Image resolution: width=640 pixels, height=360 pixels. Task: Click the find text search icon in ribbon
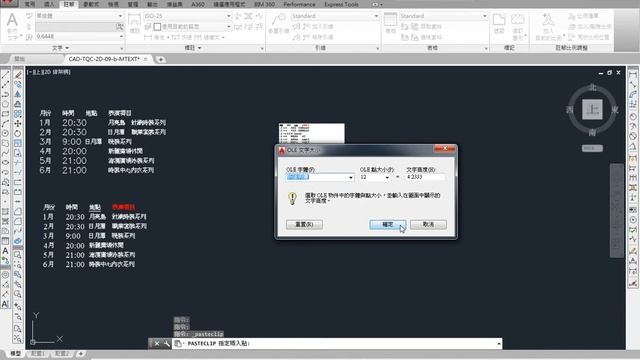point(120,27)
